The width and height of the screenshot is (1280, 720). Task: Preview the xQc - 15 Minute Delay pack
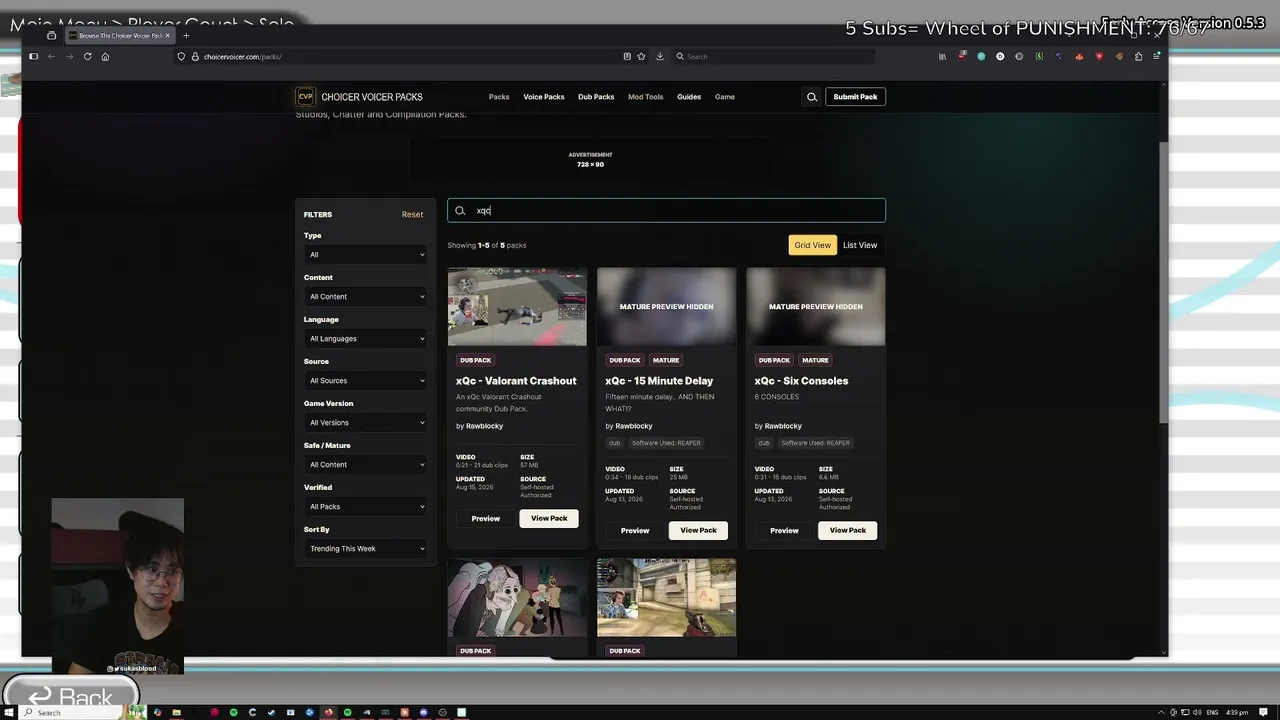(x=635, y=530)
